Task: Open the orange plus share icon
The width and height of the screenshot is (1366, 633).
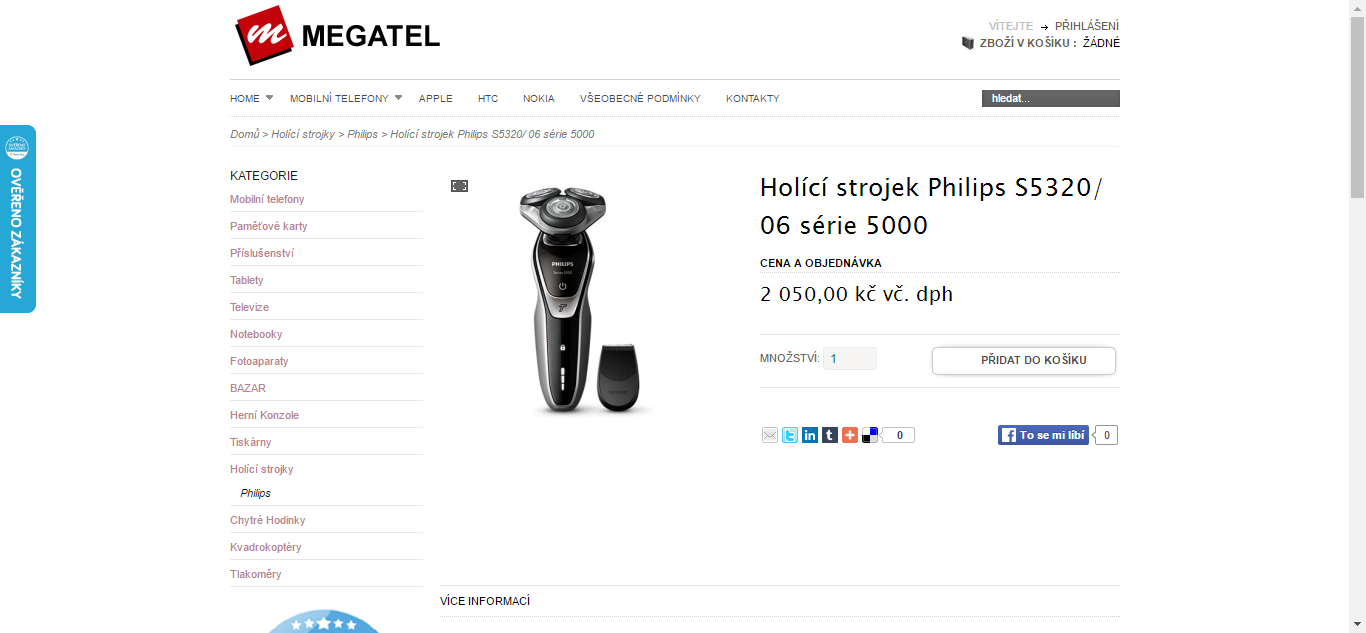Action: [x=850, y=435]
